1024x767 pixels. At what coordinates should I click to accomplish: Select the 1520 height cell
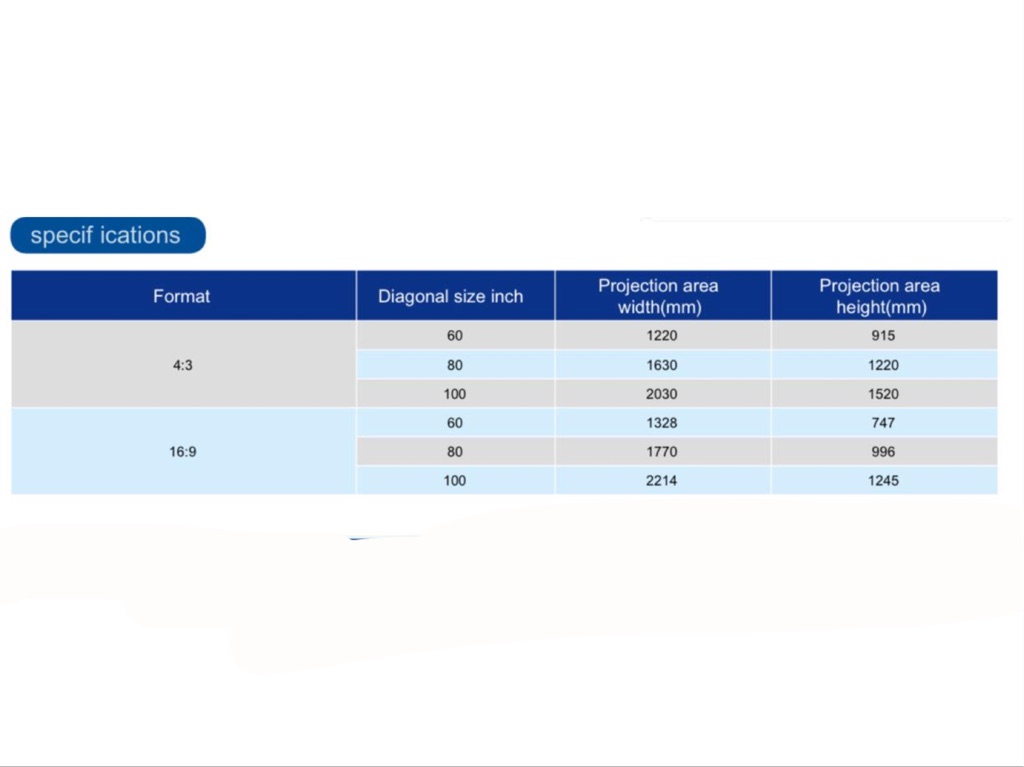[x=883, y=394]
